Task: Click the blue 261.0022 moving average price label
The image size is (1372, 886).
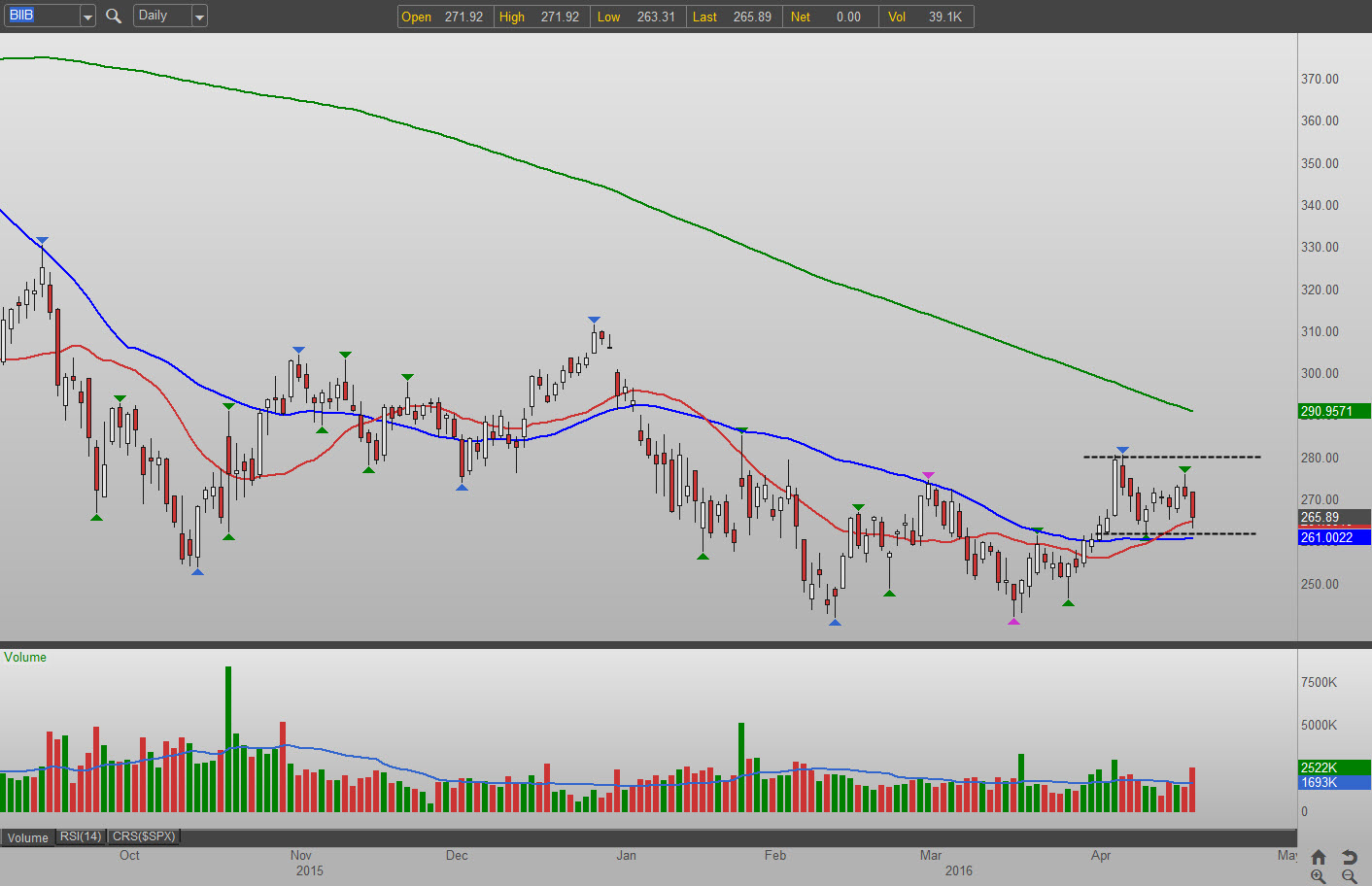Action: point(1334,537)
